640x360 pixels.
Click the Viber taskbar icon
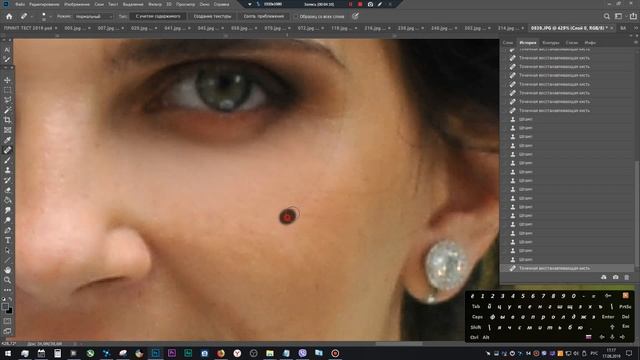[x=302, y=353]
